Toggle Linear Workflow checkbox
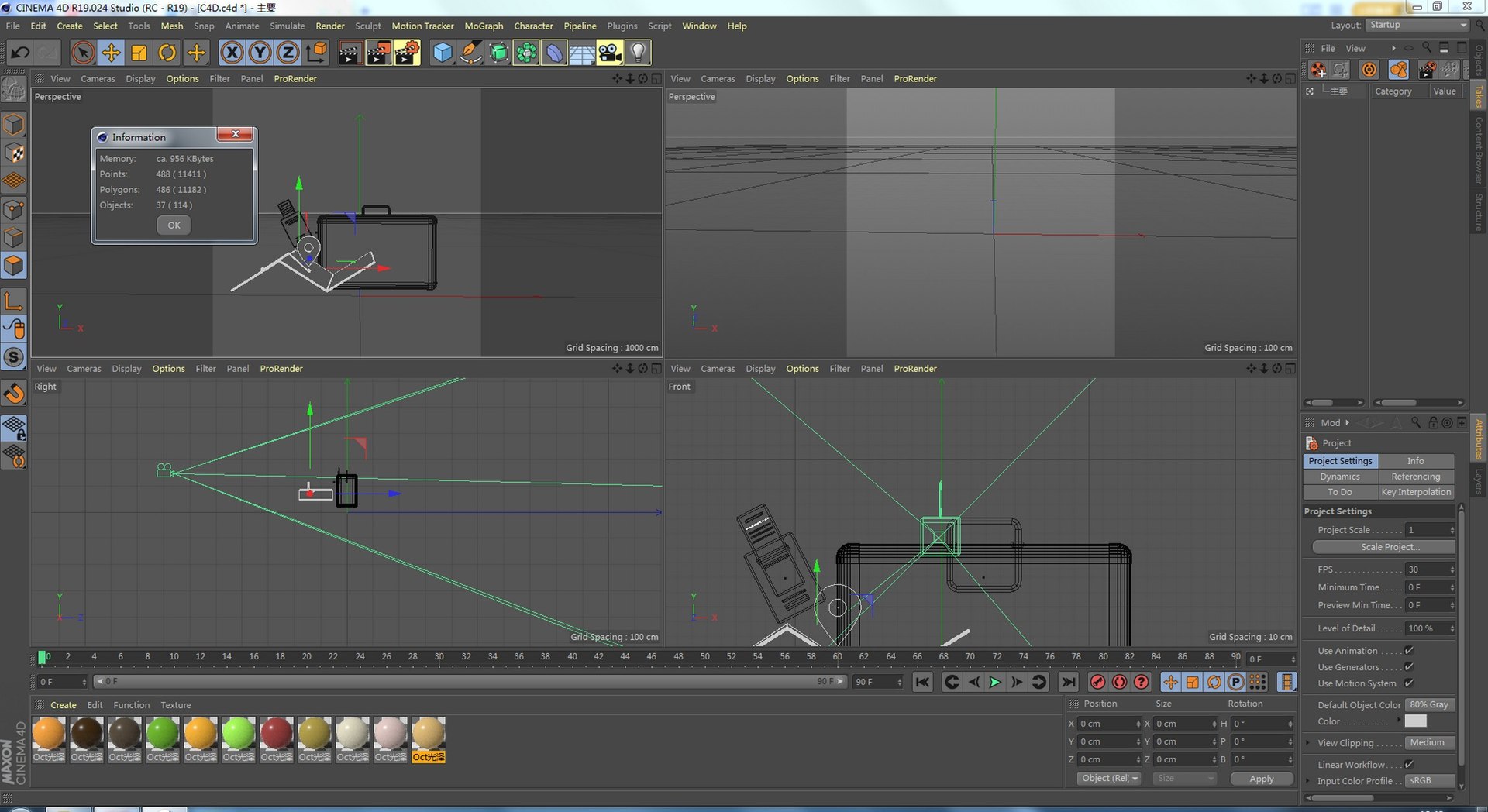 (1409, 765)
